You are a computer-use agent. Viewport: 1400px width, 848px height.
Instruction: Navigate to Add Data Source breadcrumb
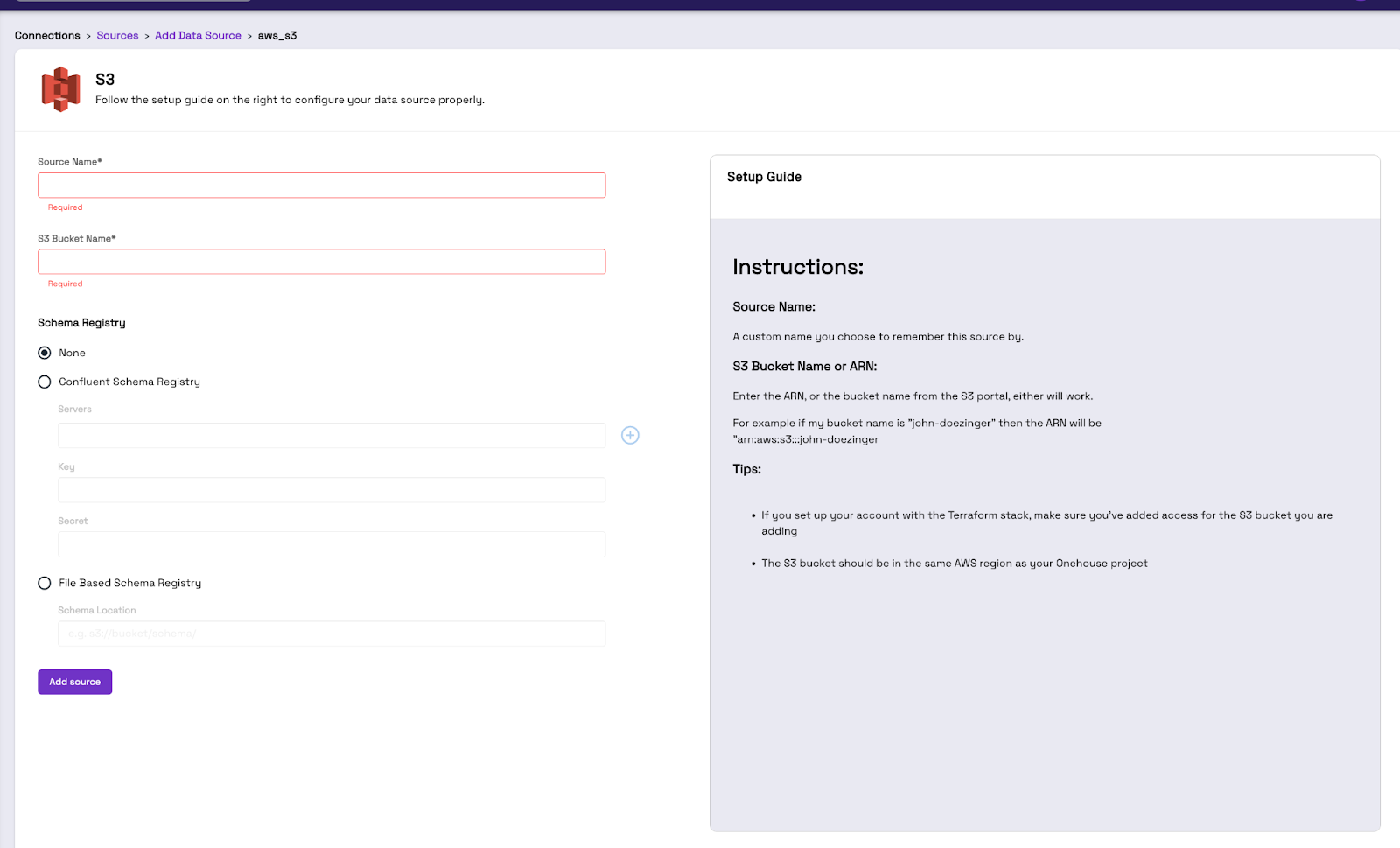point(198,35)
